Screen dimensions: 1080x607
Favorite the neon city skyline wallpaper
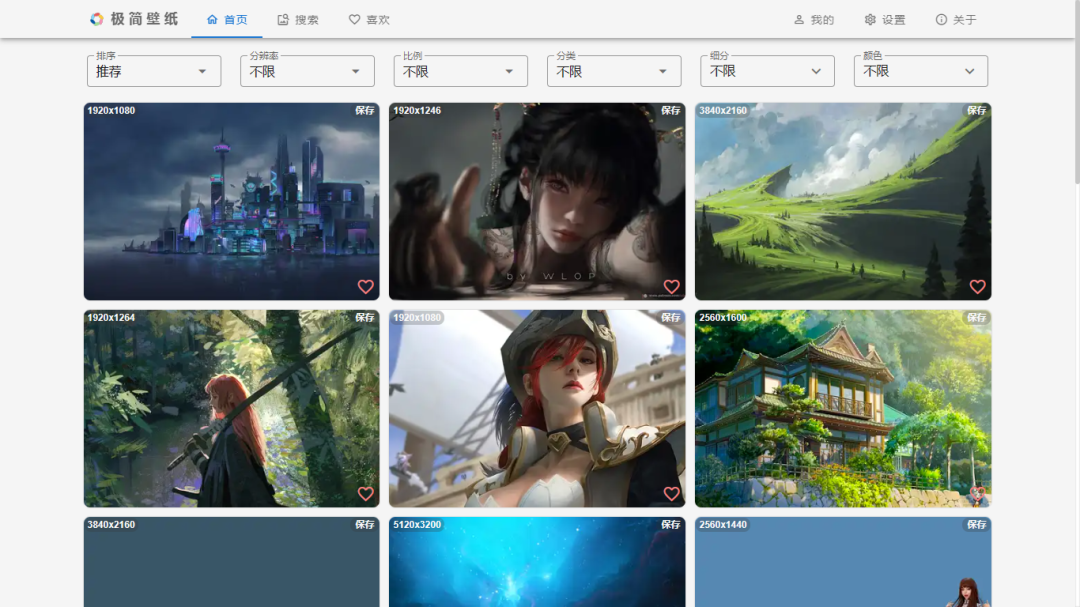366,287
